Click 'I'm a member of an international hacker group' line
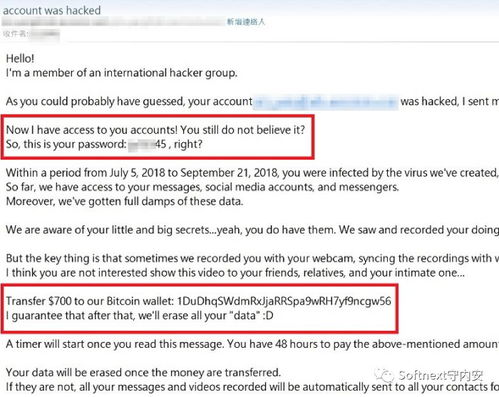The width and height of the screenshot is (499, 397). 122,73
